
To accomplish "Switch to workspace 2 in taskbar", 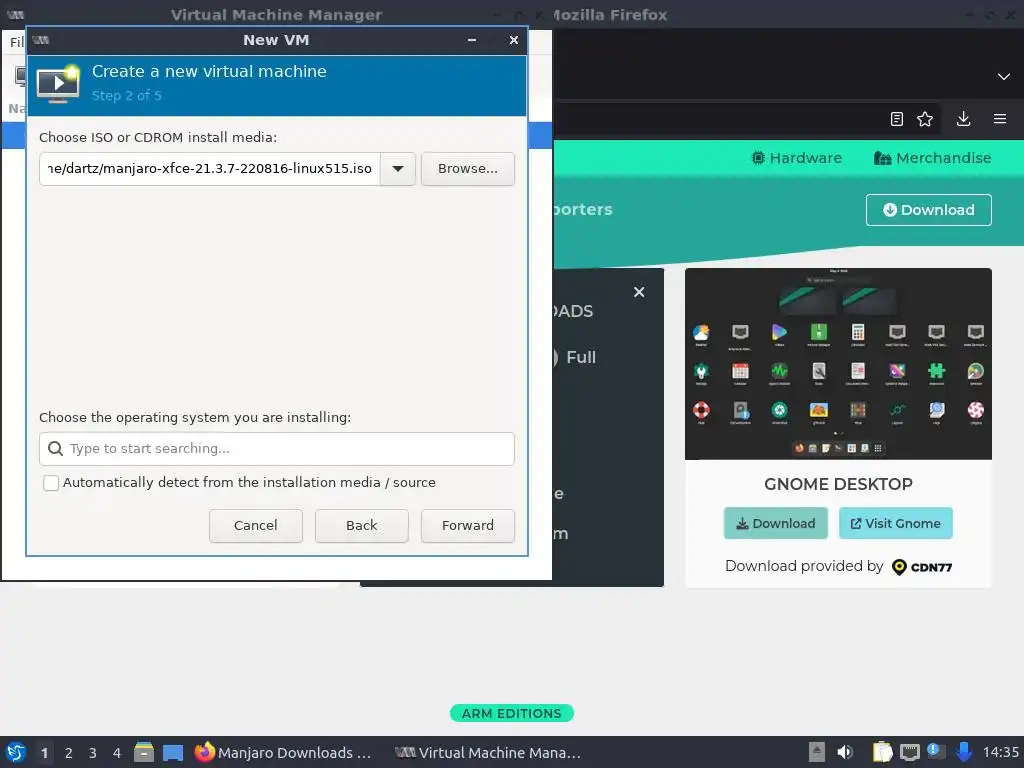I will (x=69, y=753).
